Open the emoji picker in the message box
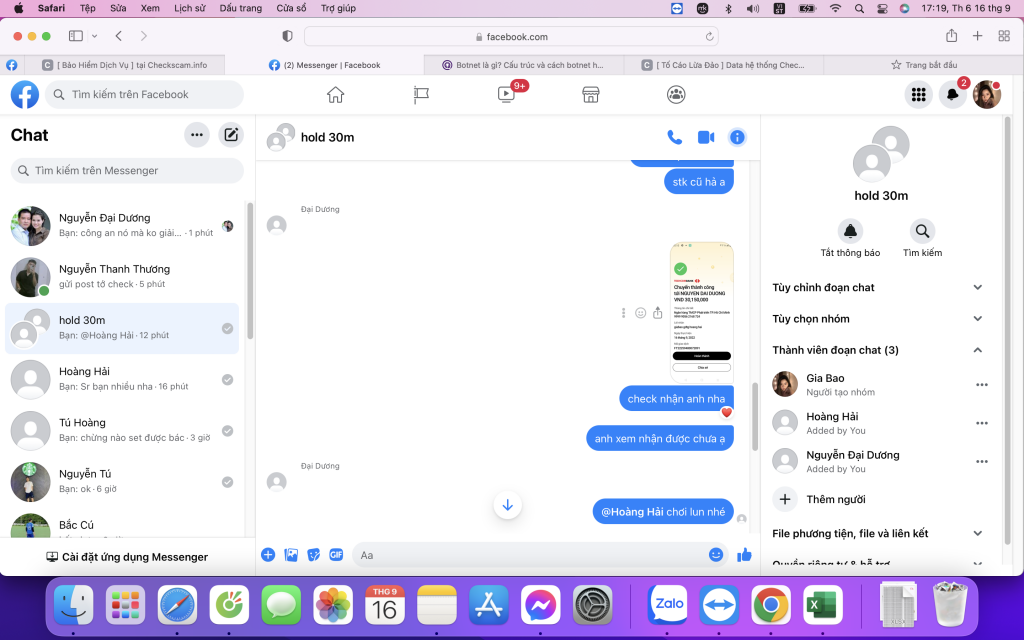The width and height of the screenshot is (1024, 640). pyautogui.click(x=716, y=554)
